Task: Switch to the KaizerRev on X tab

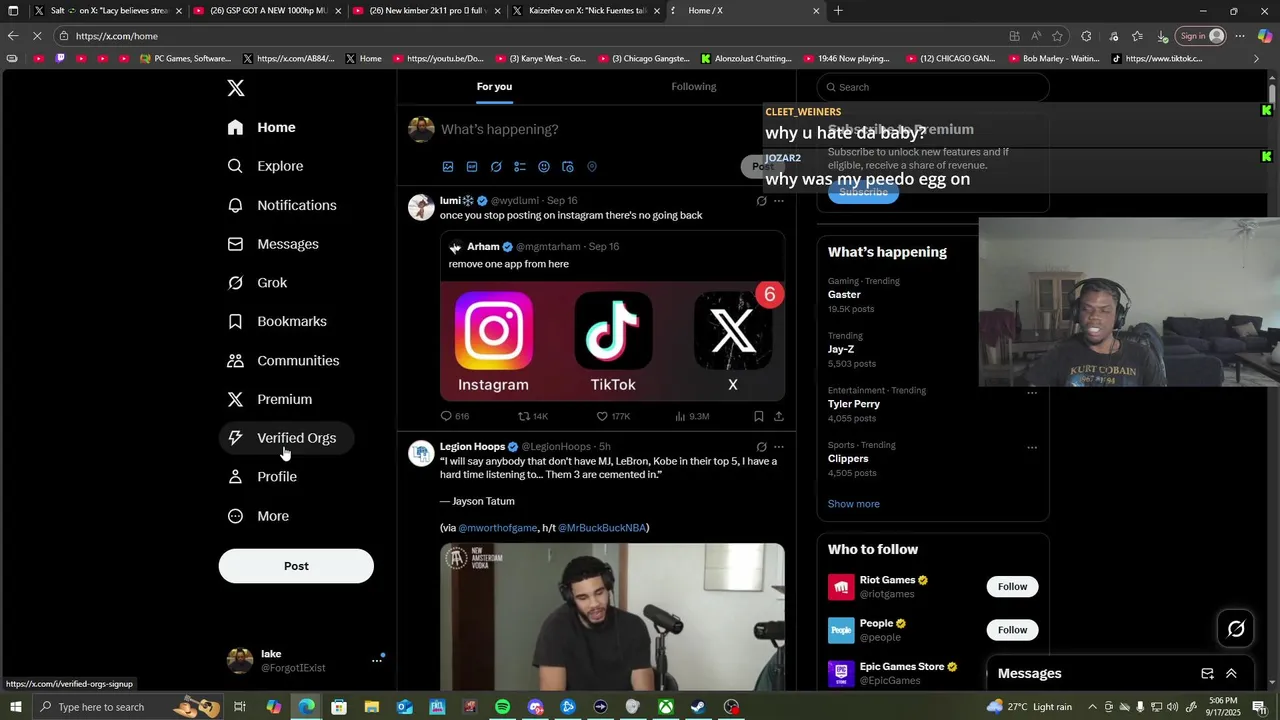Action: pos(588,11)
